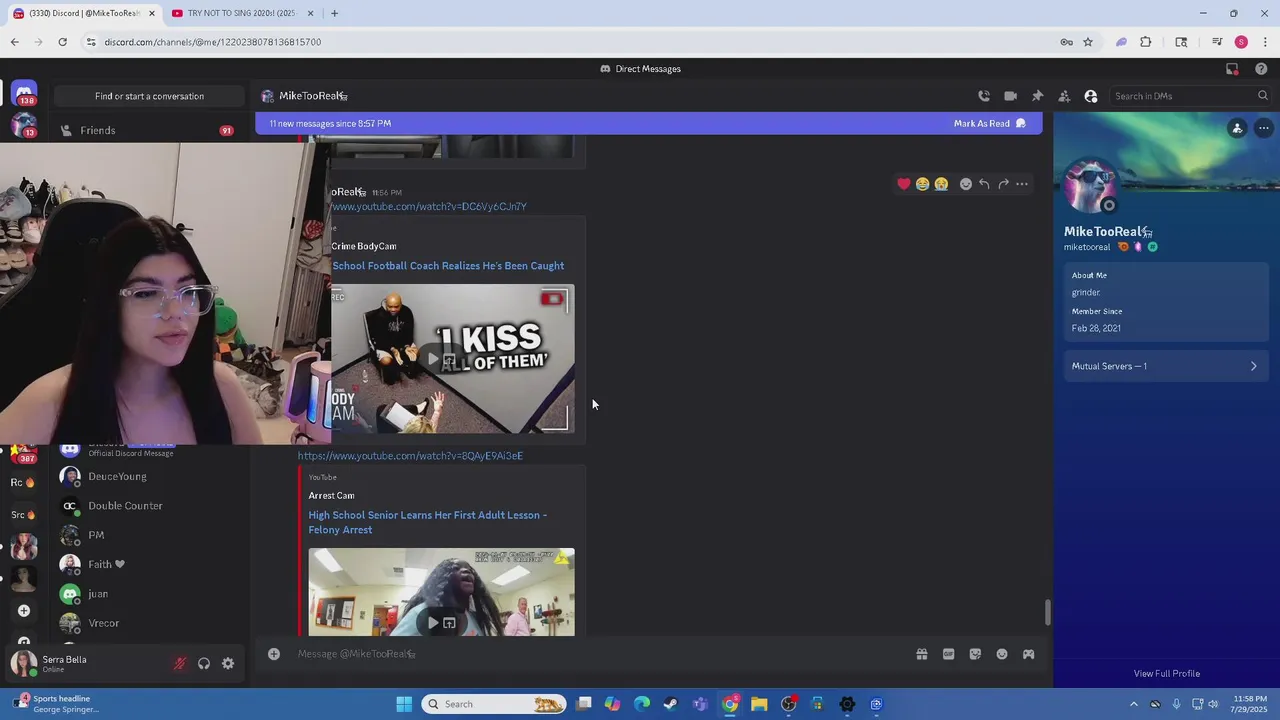The height and width of the screenshot is (720, 1280).
Task: Send a gift with the gift icon
Action: click(x=922, y=654)
